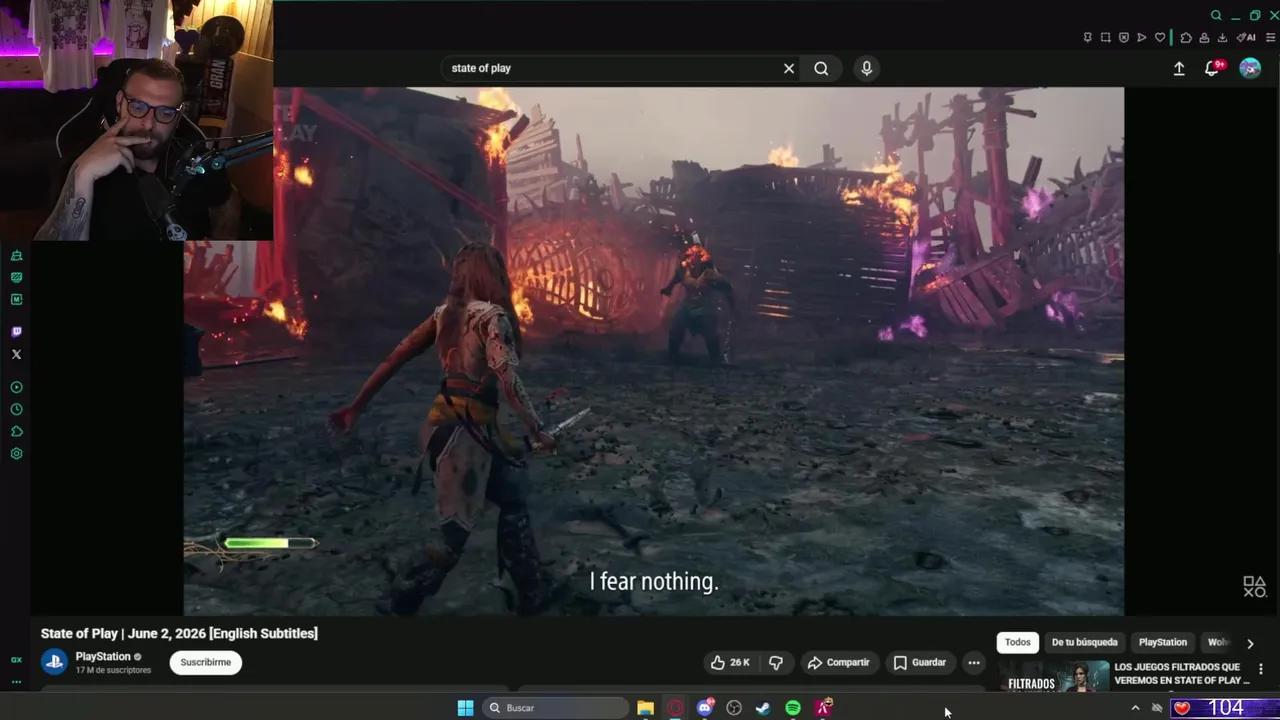
Task: Select the 'De tu búsqueda' filter chip
Action: [x=1084, y=642]
